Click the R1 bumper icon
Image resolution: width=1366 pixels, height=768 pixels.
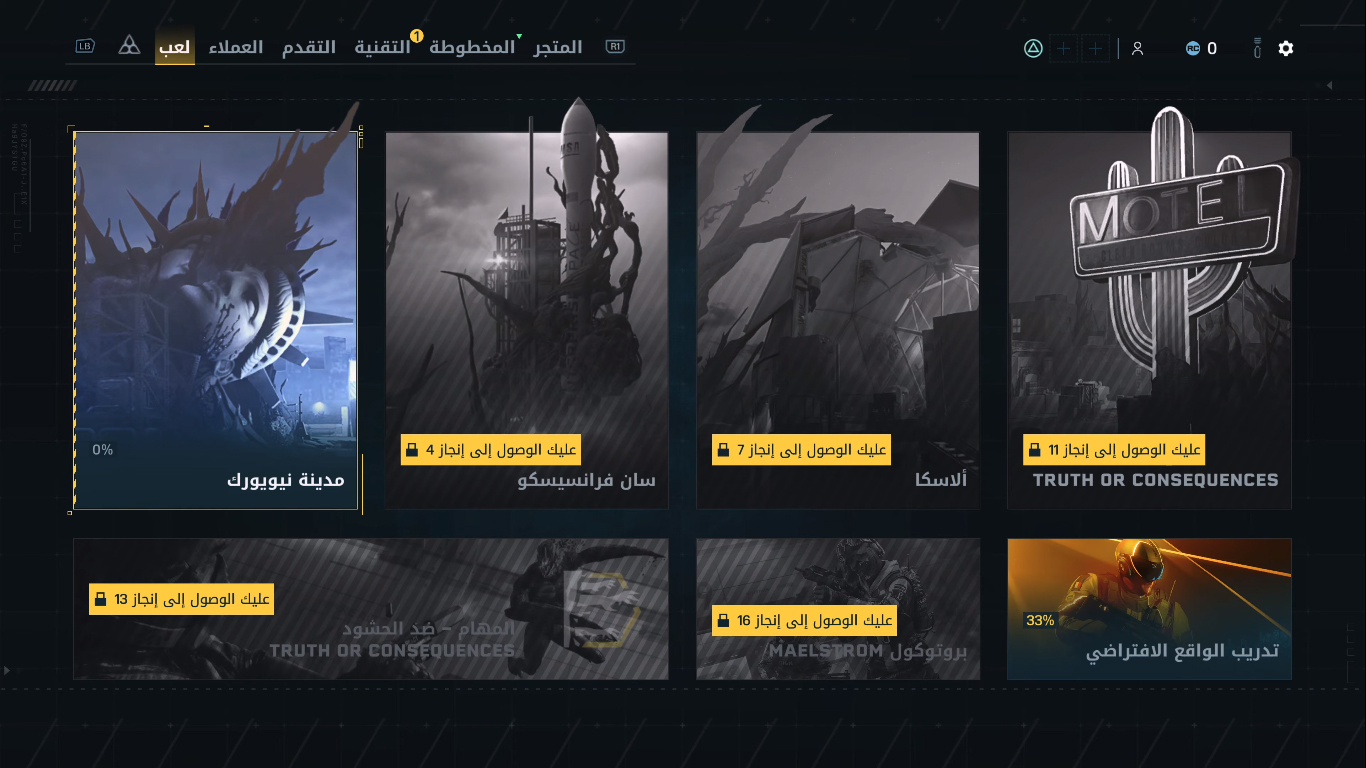point(615,46)
